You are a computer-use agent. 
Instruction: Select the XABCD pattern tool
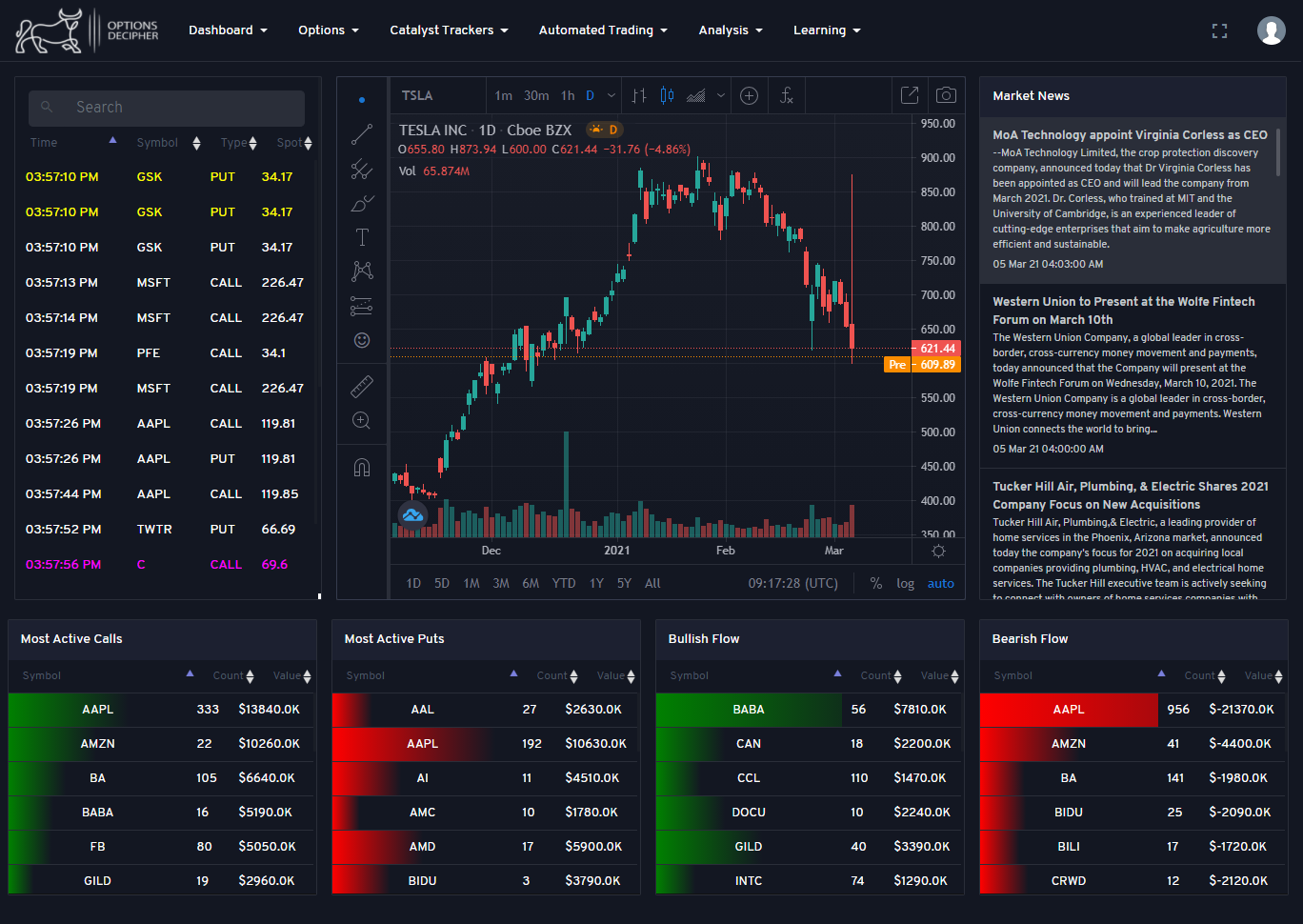click(362, 271)
